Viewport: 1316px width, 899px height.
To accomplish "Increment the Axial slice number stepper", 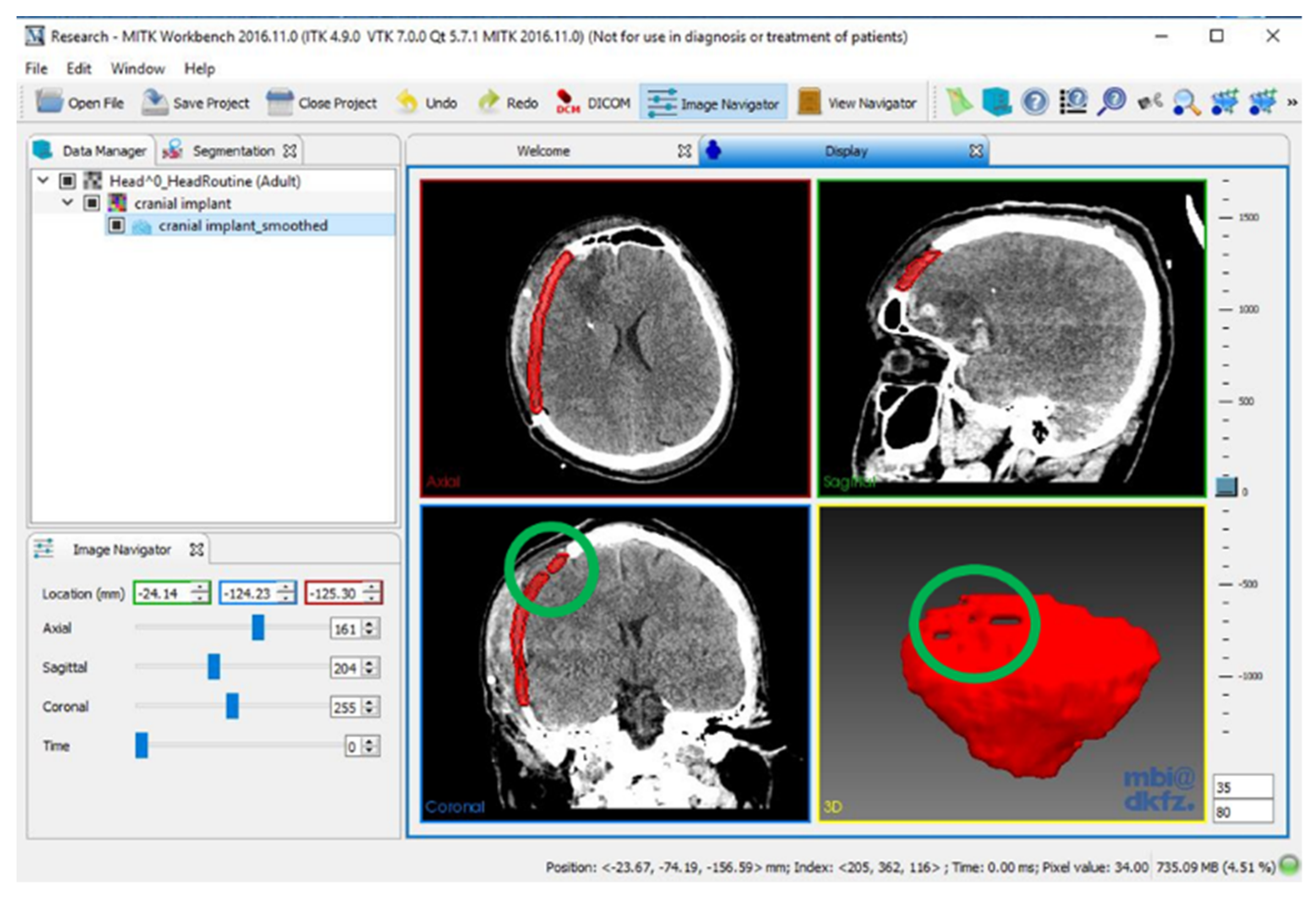I will click(370, 624).
